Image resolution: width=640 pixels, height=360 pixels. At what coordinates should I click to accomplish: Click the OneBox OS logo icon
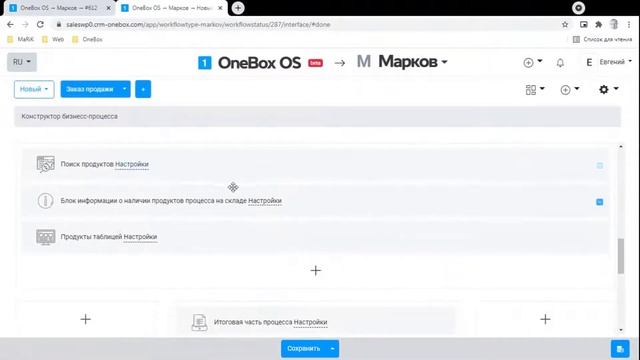coord(204,63)
